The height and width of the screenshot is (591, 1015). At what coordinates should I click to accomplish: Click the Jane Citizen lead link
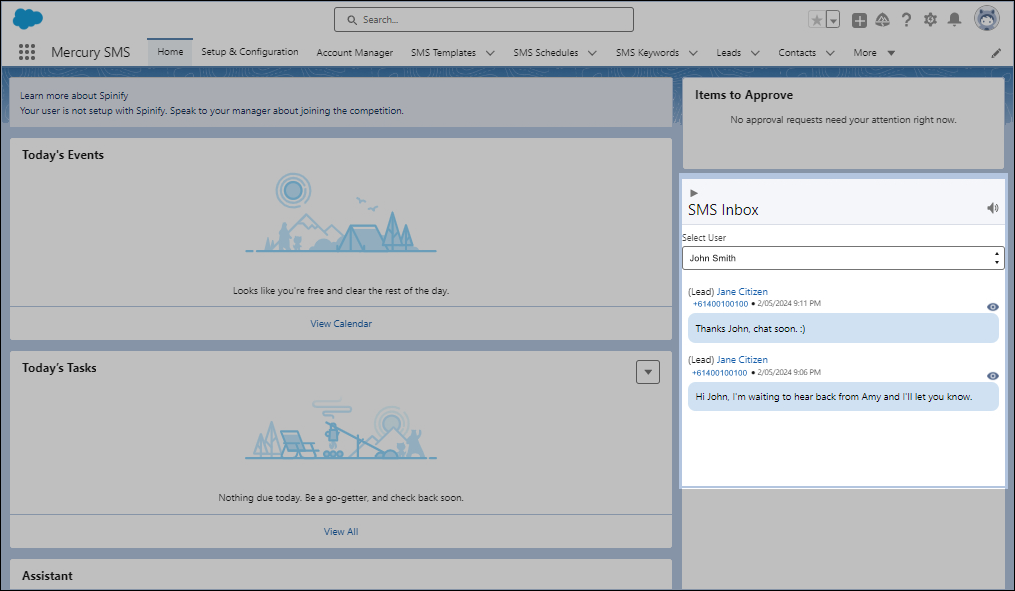click(740, 291)
